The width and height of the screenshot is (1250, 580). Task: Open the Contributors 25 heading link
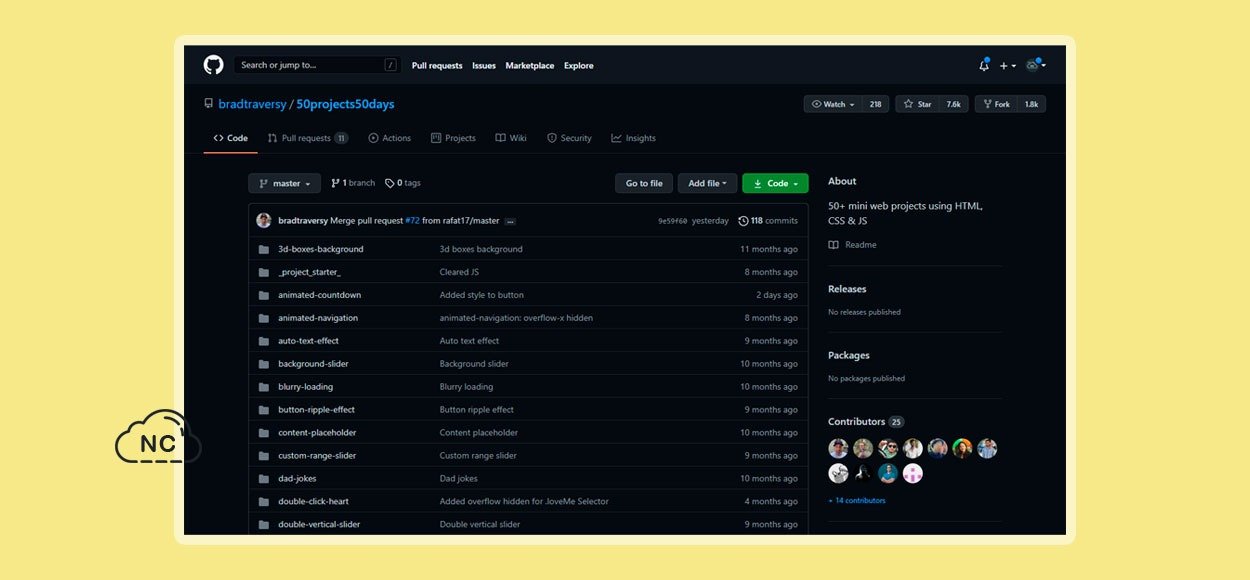(865, 422)
